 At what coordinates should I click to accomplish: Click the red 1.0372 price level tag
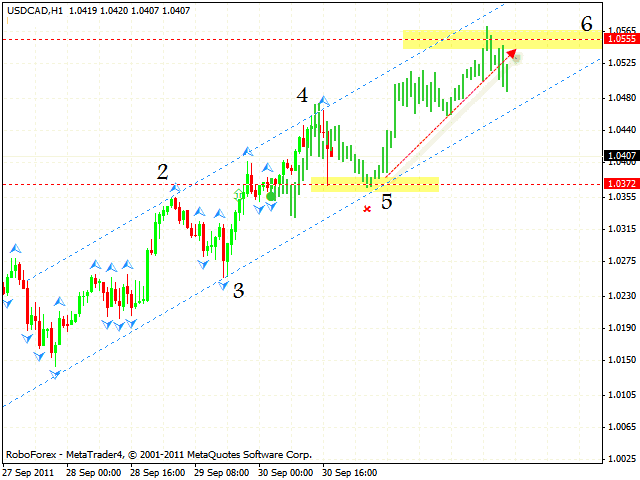point(619,184)
